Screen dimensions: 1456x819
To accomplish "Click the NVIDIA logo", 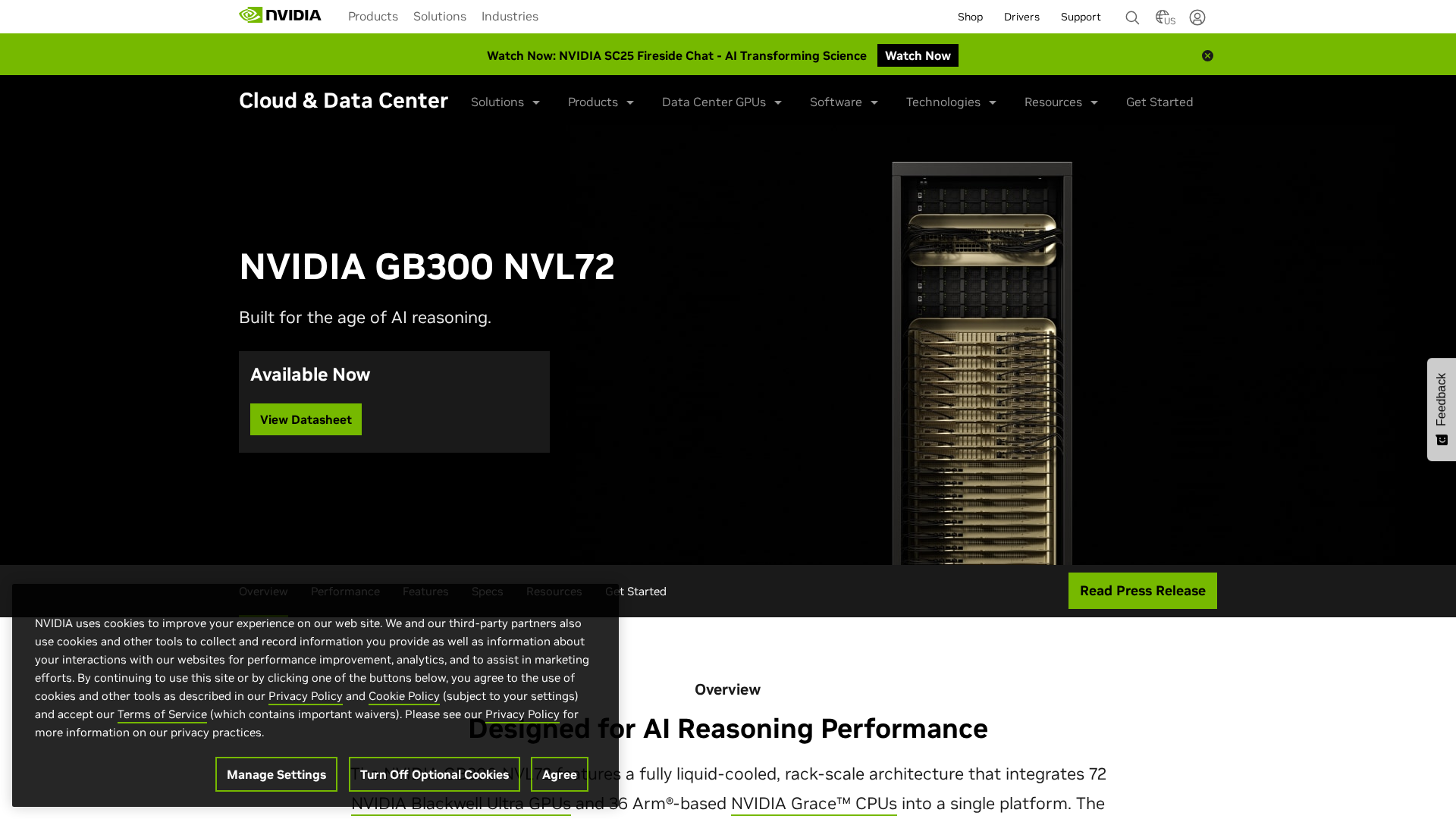I will 280,15.
